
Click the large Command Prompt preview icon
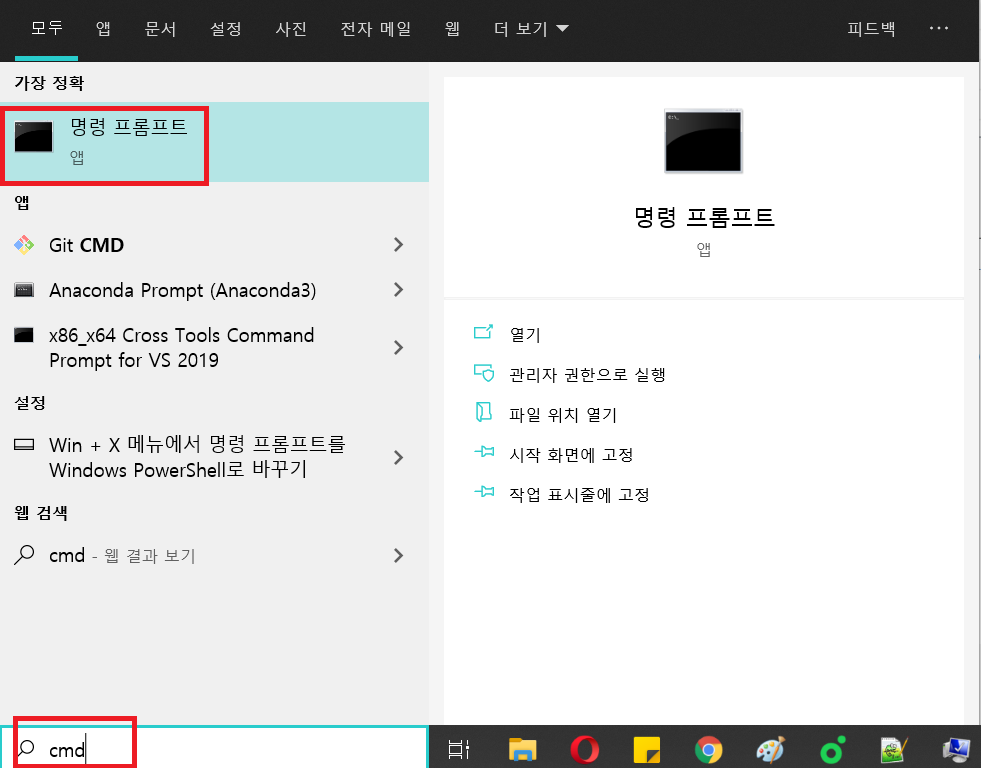coord(703,141)
